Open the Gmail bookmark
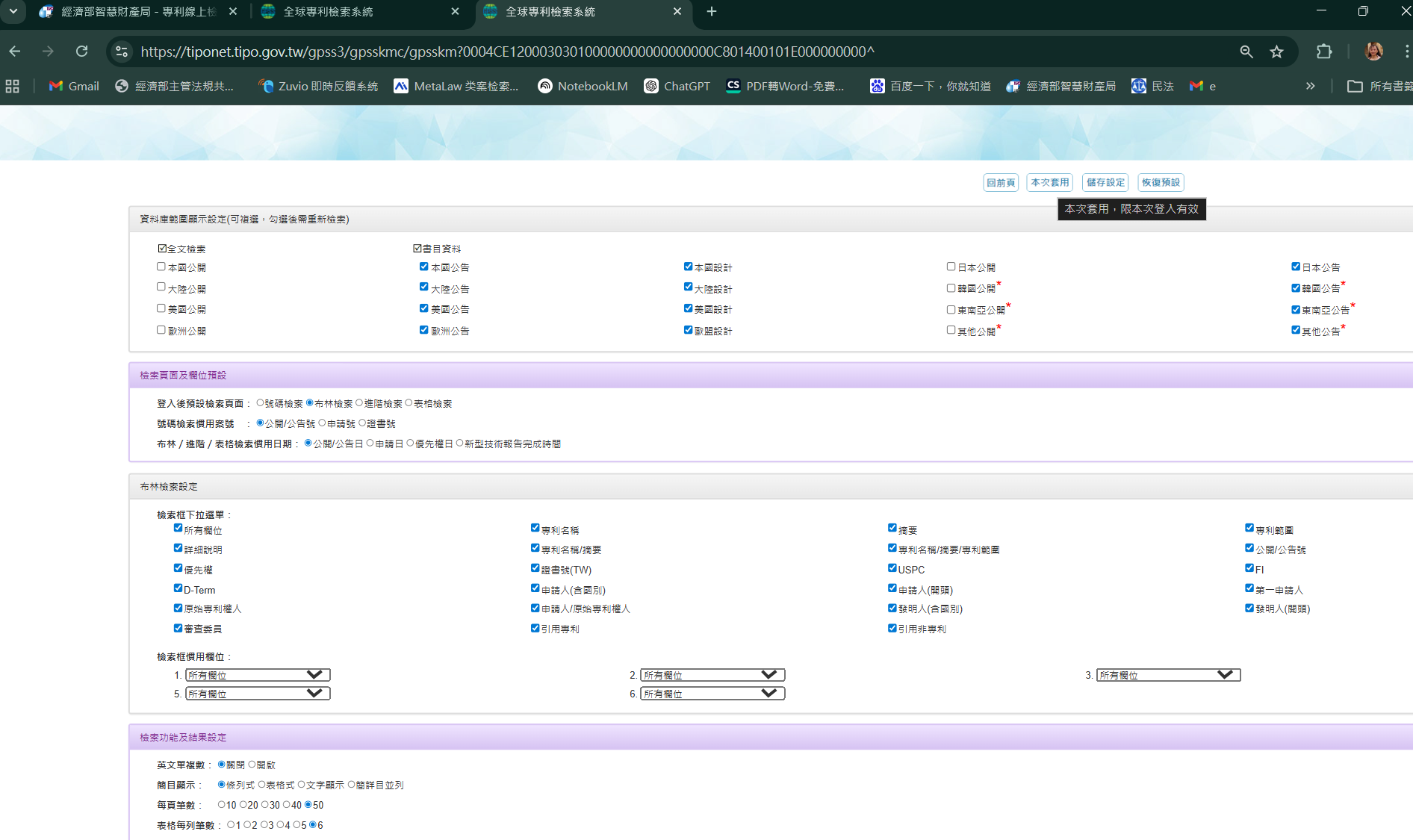1413x840 pixels. pos(74,87)
